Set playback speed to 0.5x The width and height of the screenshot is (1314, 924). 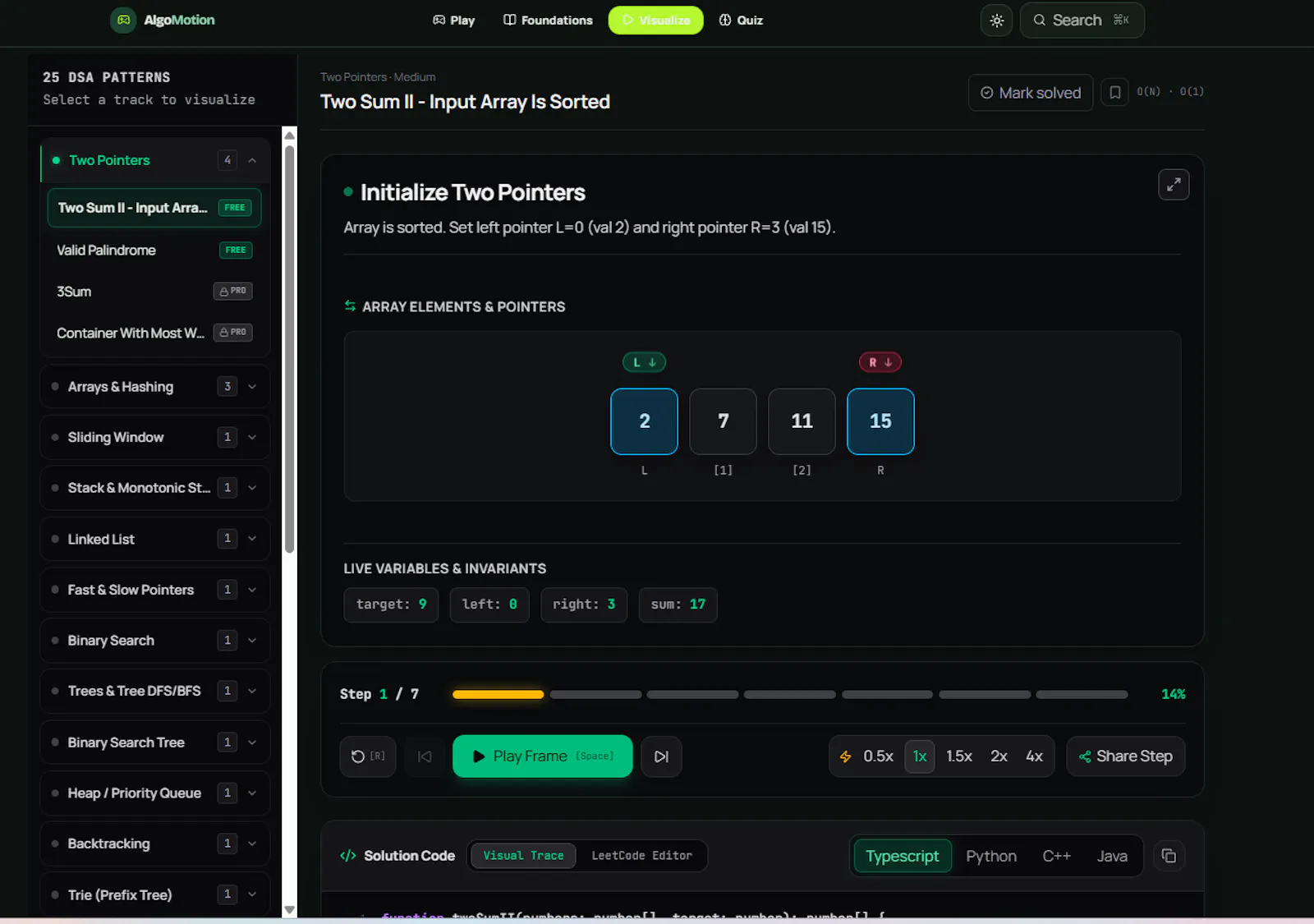point(878,756)
